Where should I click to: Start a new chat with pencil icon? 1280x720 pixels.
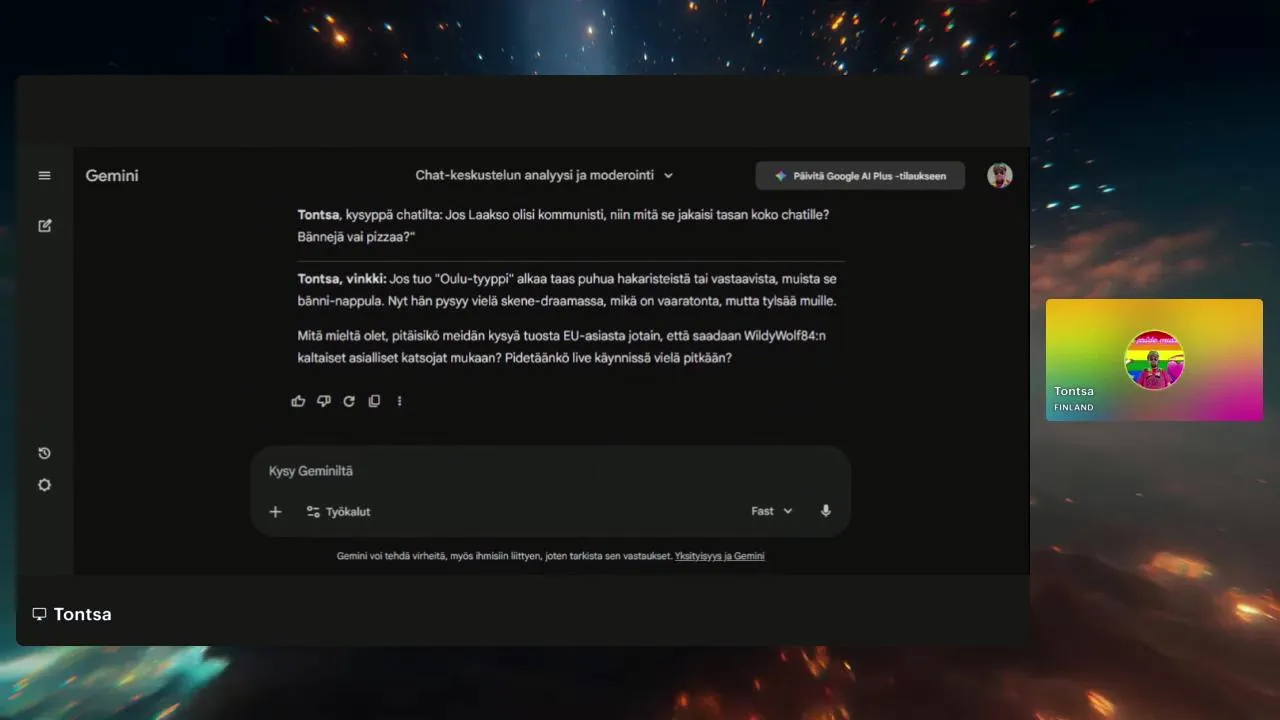[x=44, y=226]
